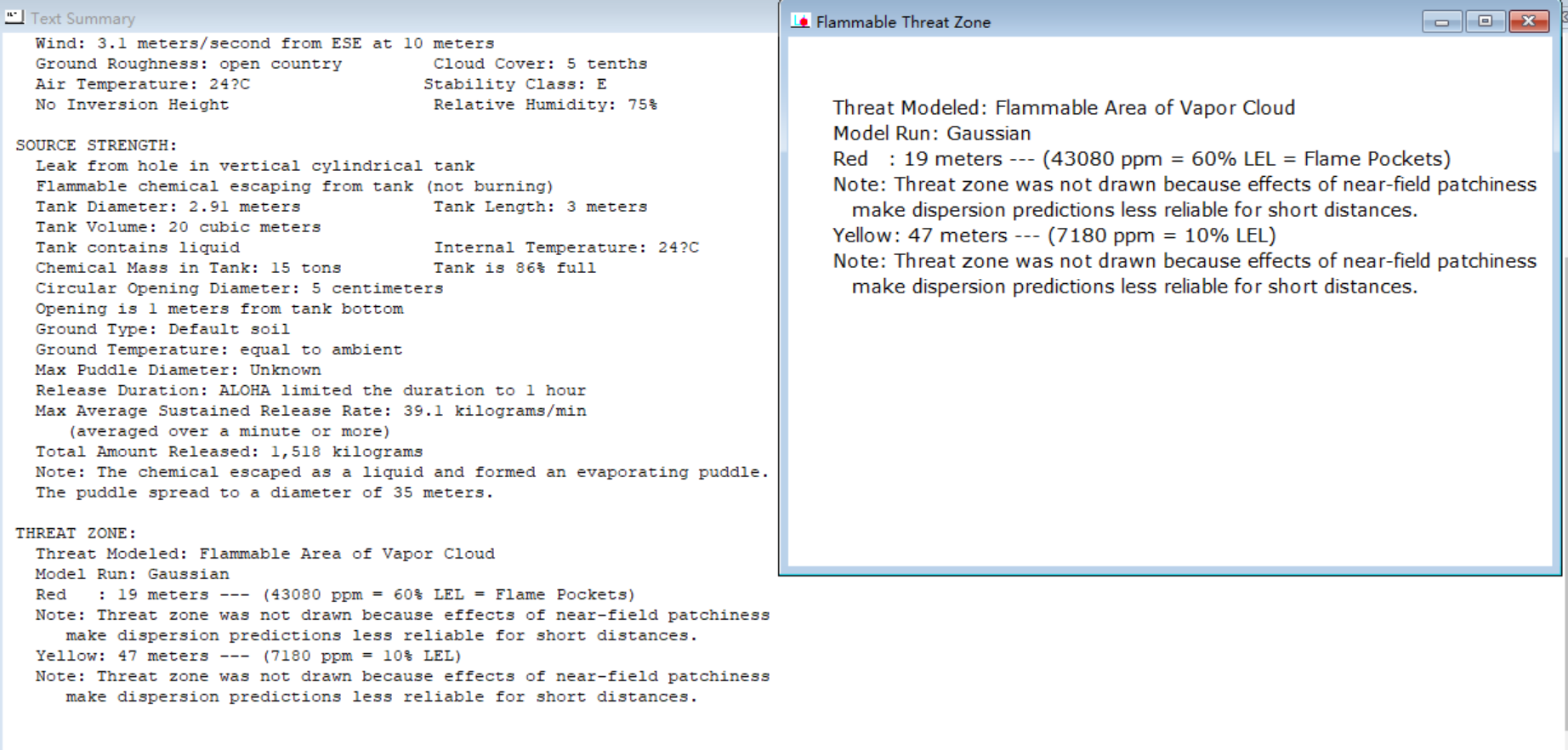Click "Chemical Mass in Tank: 15 tons"

click(x=188, y=268)
